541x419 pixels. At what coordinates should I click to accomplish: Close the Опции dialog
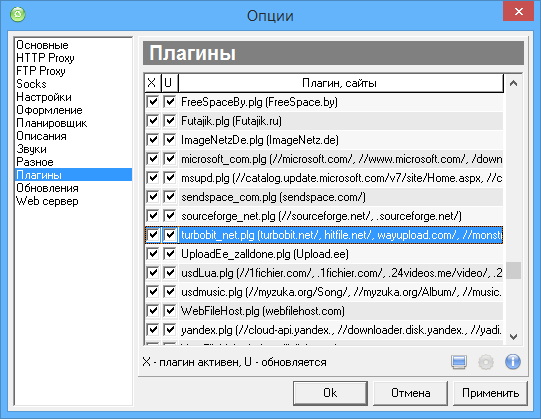click(x=519, y=11)
